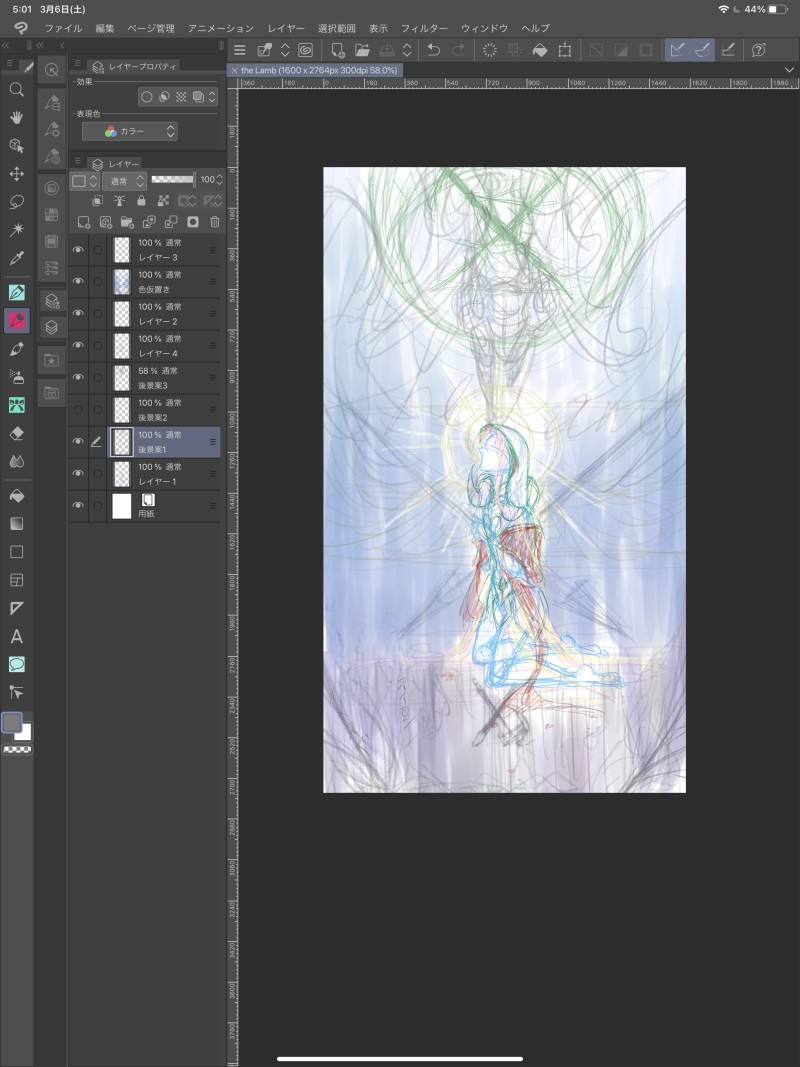Hide レイヤー 4 layer visibility

pos(78,345)
